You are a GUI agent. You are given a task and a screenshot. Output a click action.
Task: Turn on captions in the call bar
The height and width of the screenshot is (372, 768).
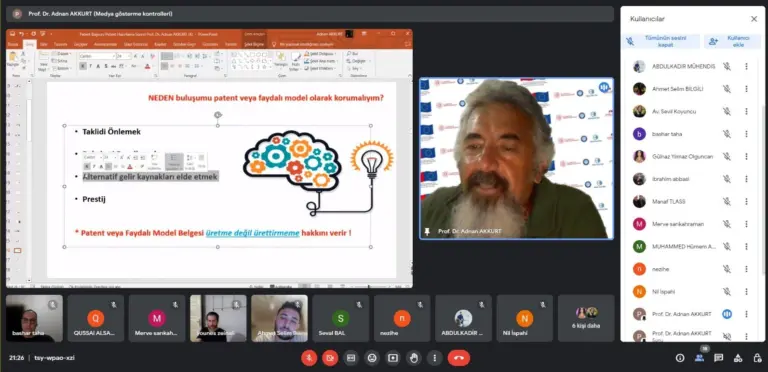point(351,358)
